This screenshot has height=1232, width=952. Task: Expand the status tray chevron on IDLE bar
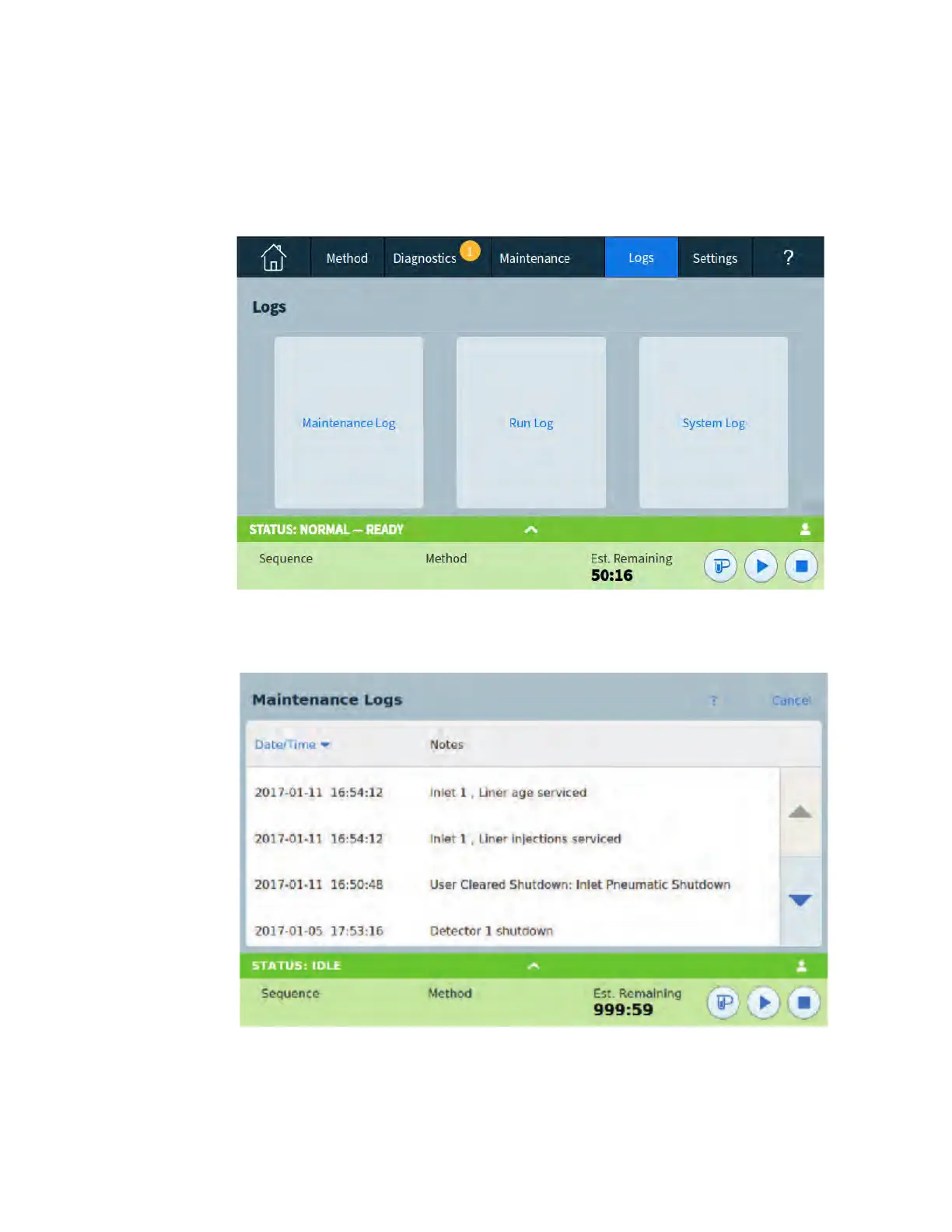click(534, 966)
